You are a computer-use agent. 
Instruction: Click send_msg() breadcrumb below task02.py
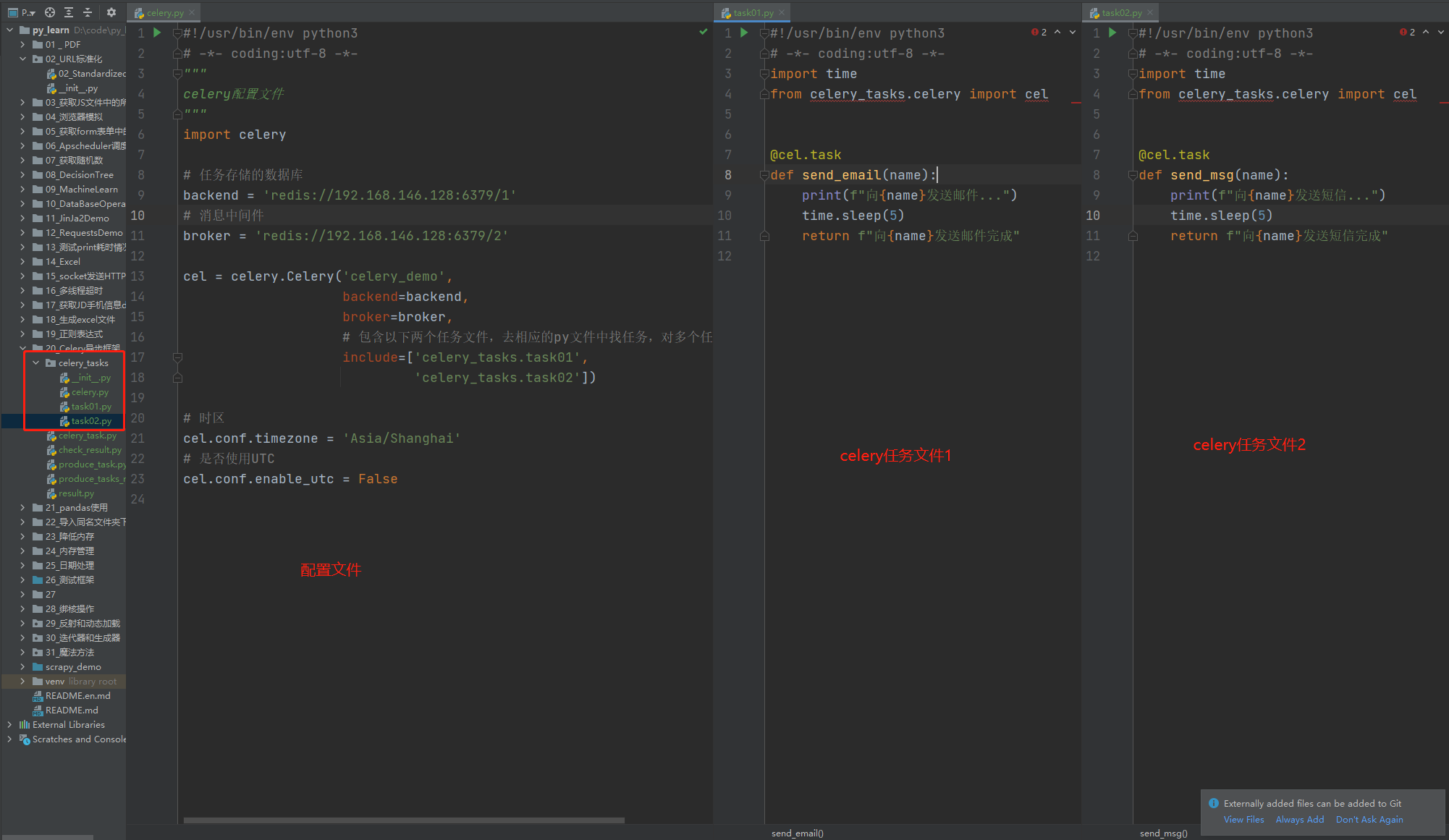[1163, 833]
